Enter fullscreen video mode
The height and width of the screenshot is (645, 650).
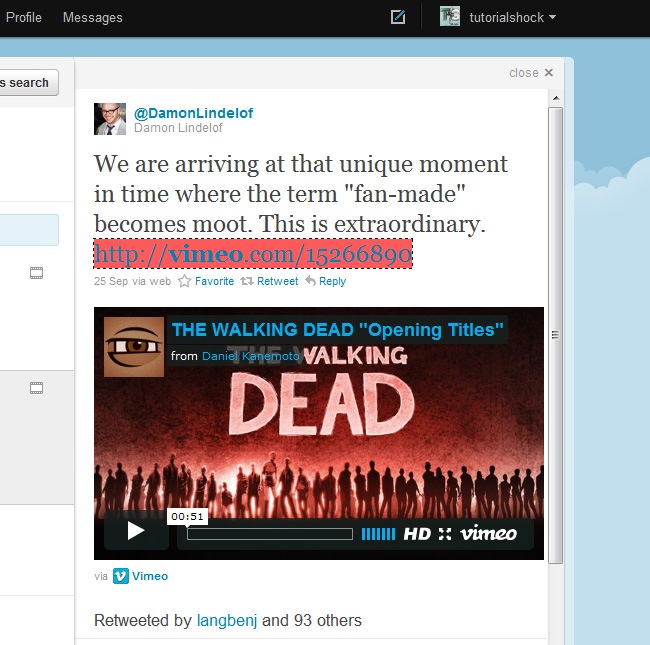tap(445, 534)
